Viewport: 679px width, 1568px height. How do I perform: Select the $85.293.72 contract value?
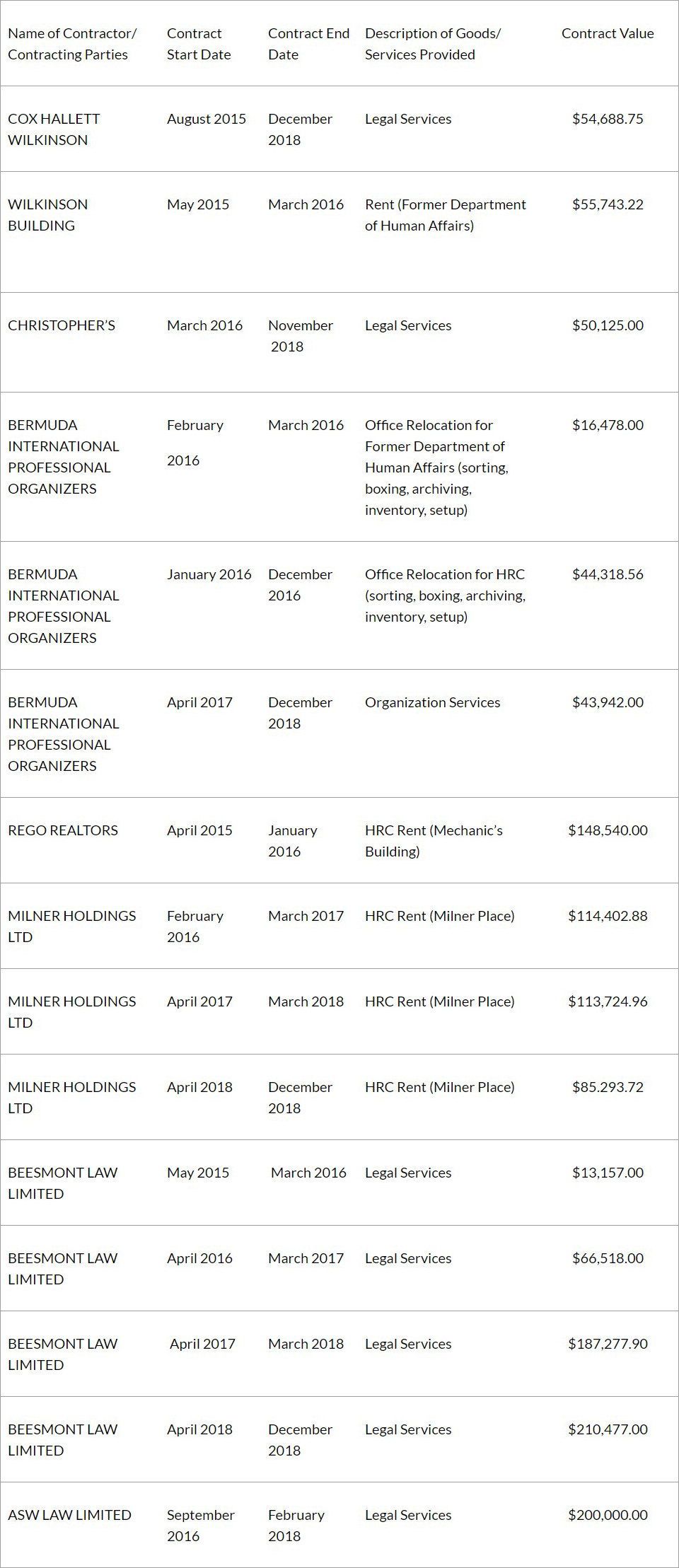click(x=608, y=1087)
